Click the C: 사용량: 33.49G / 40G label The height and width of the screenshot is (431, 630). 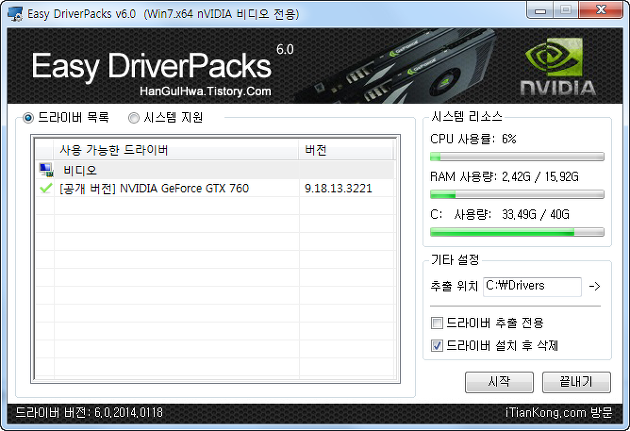pyautogui.click(x=500, y=214)
